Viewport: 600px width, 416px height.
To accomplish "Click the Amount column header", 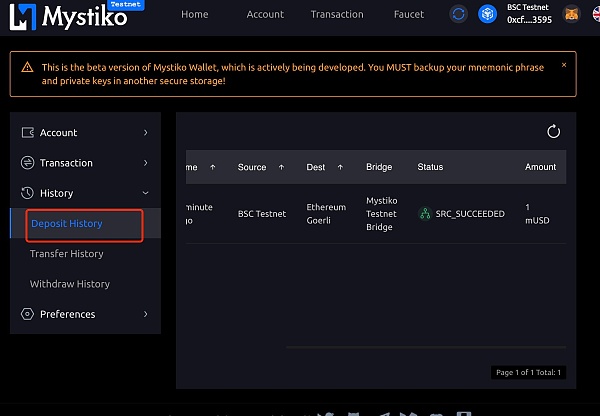I will (x=540, y=167).
